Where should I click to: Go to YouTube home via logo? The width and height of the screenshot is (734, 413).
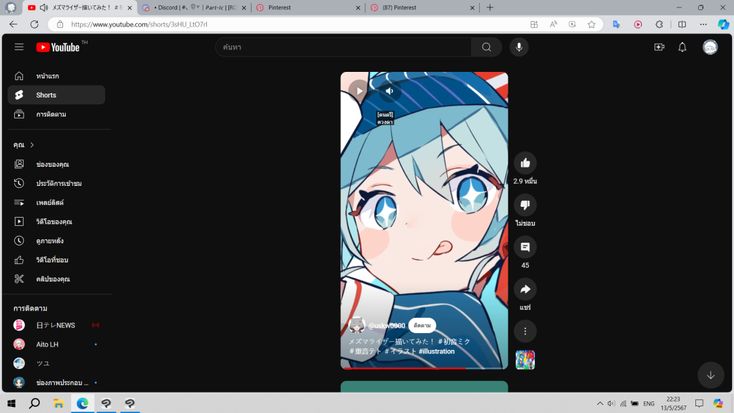(58, 47)
